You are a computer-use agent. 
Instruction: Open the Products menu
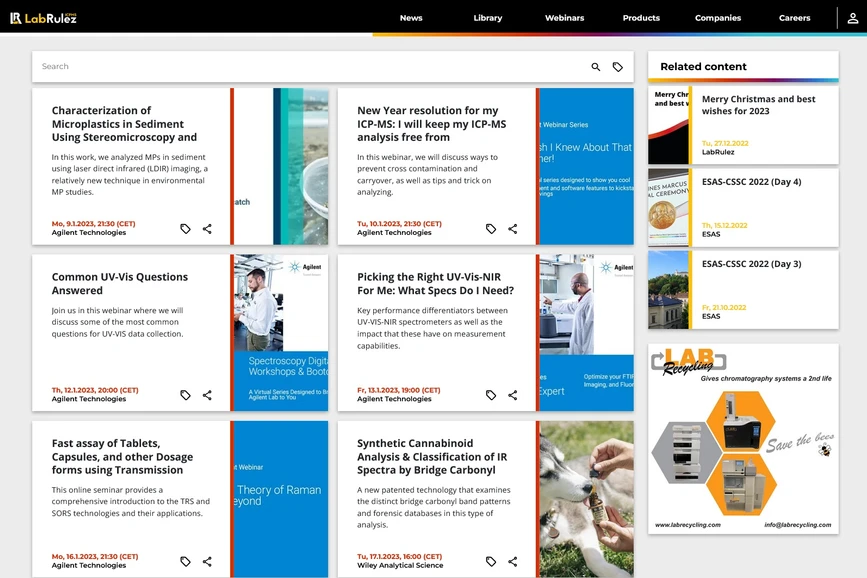pyautogui.click(x=641, y=18)
